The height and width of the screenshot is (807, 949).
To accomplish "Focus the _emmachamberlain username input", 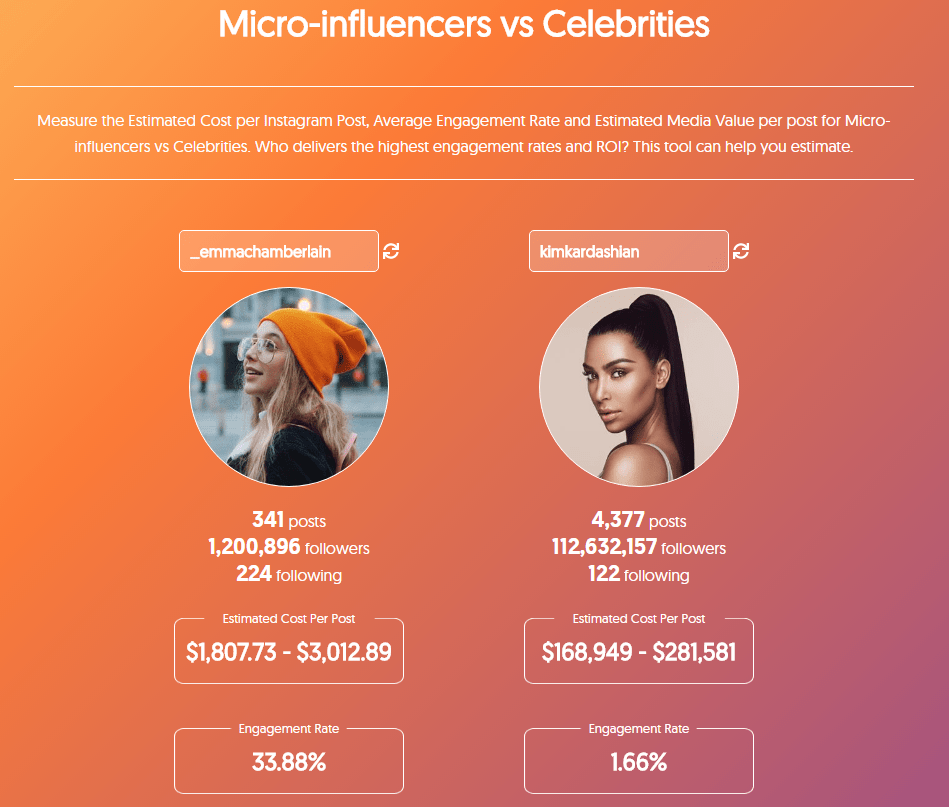I will (279, 251).
